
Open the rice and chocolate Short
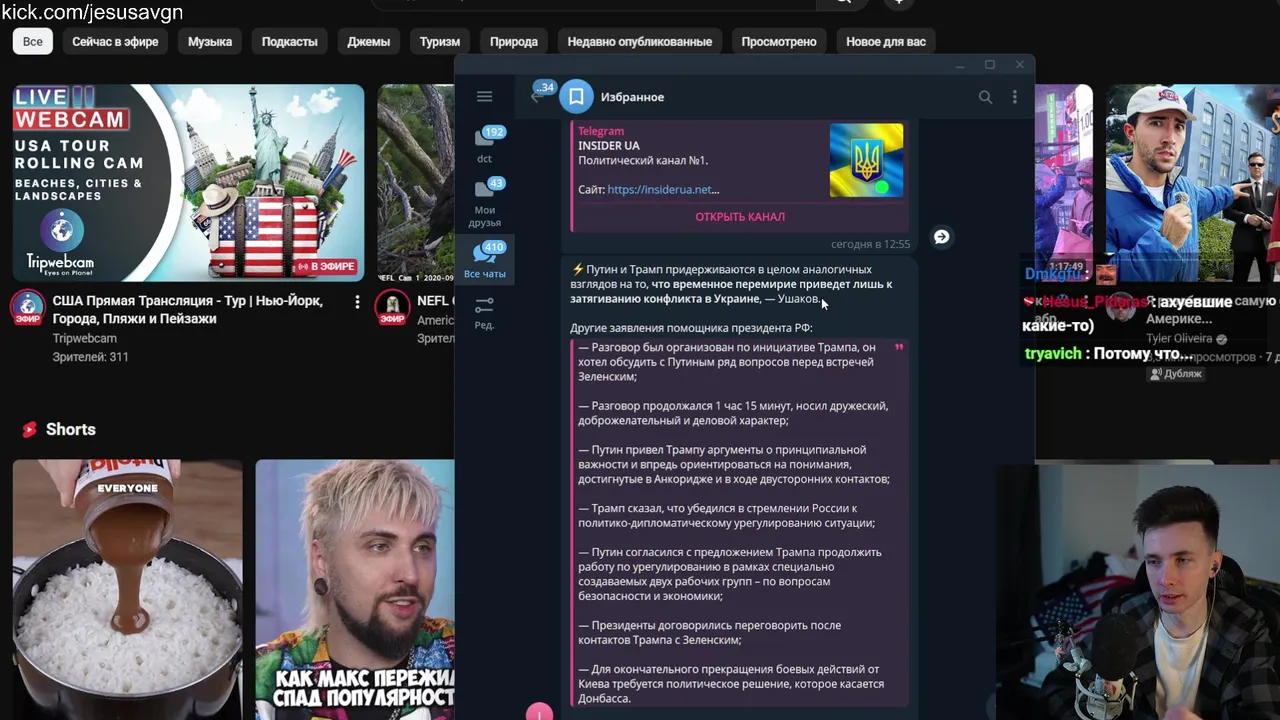[127, 590]
